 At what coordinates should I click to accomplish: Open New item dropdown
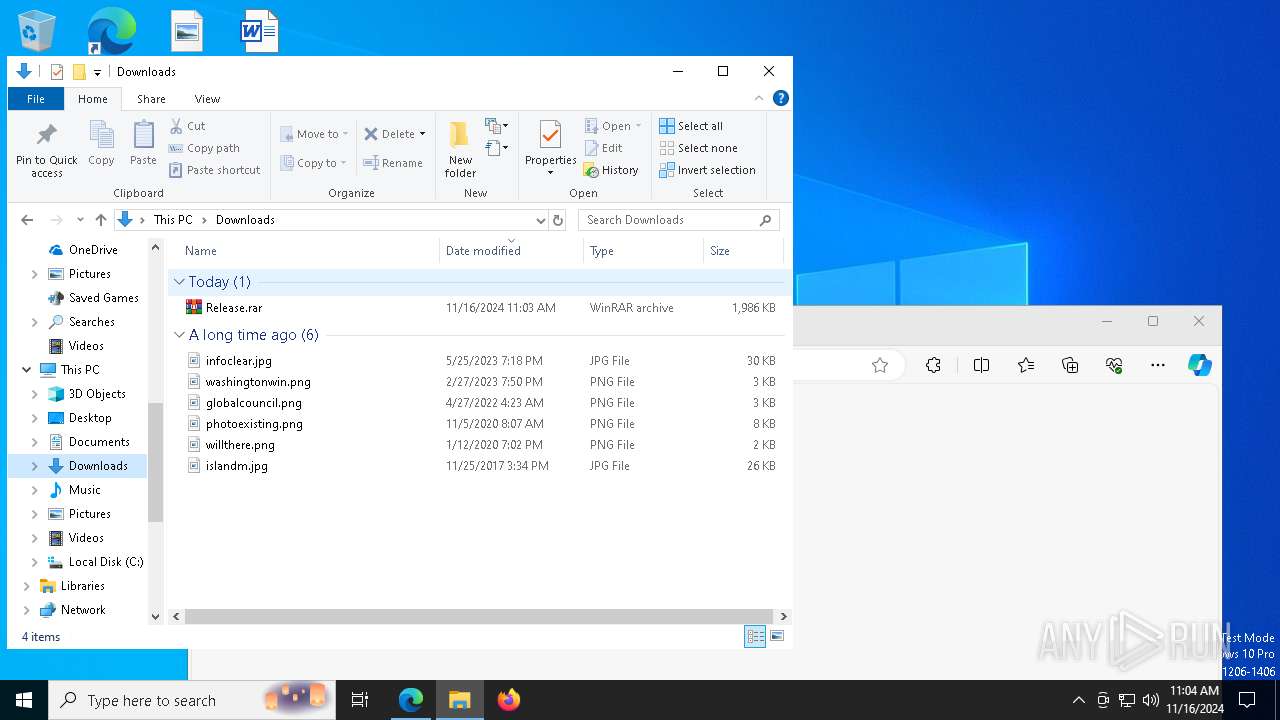(x=497, y=126)
